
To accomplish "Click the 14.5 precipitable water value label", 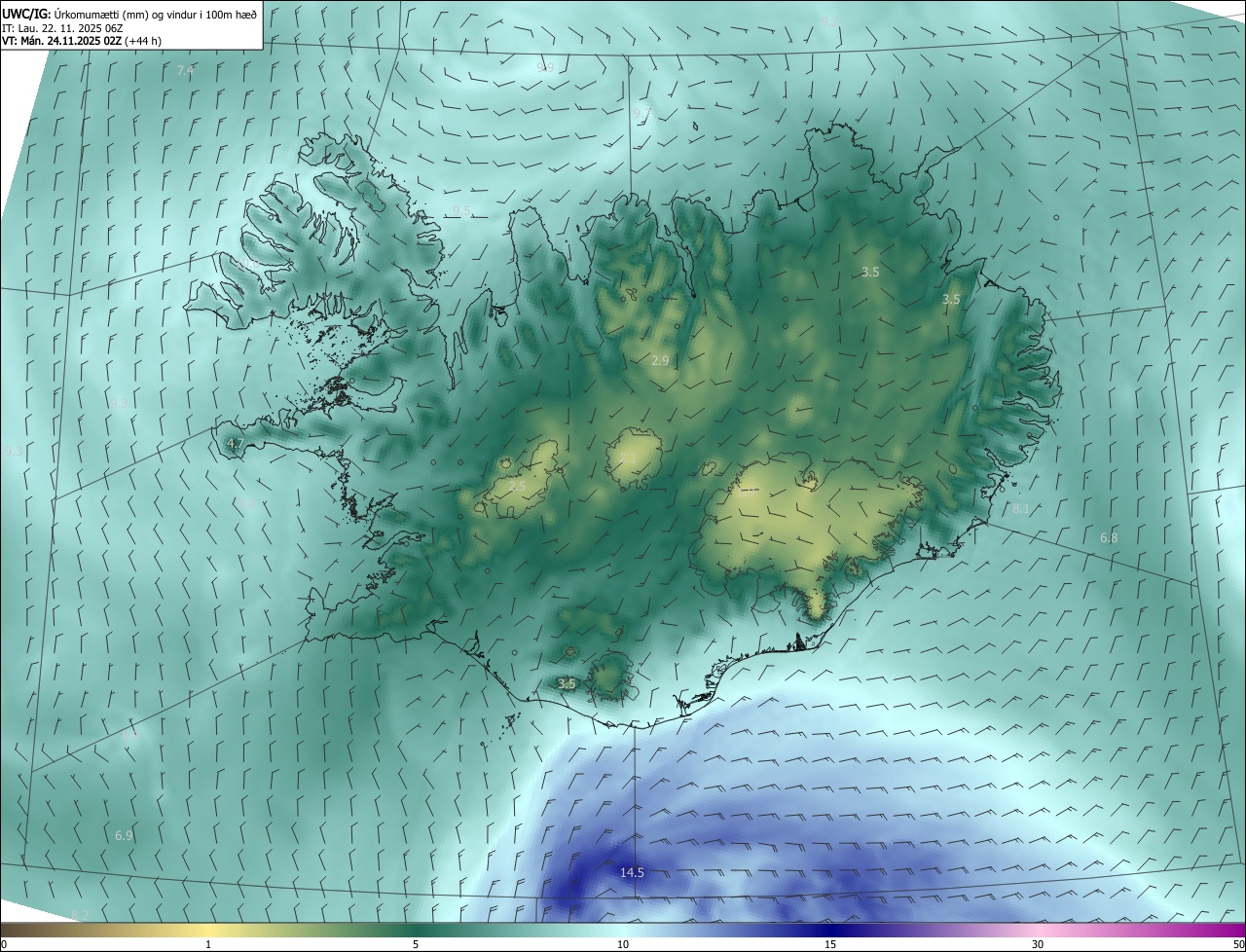I will click(x=632, y=872).
